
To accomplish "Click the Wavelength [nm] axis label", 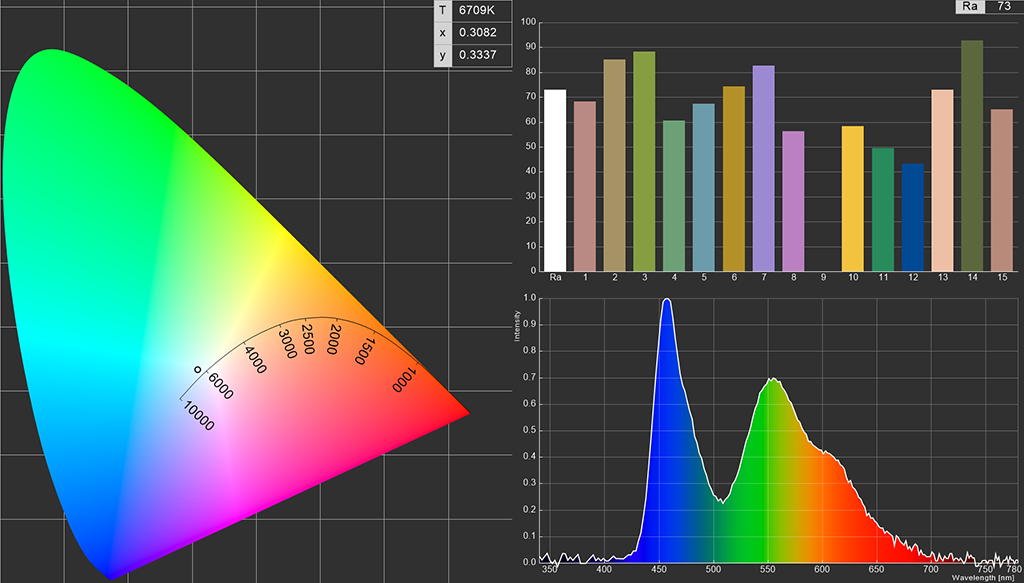I will click(x=983, y=578).
